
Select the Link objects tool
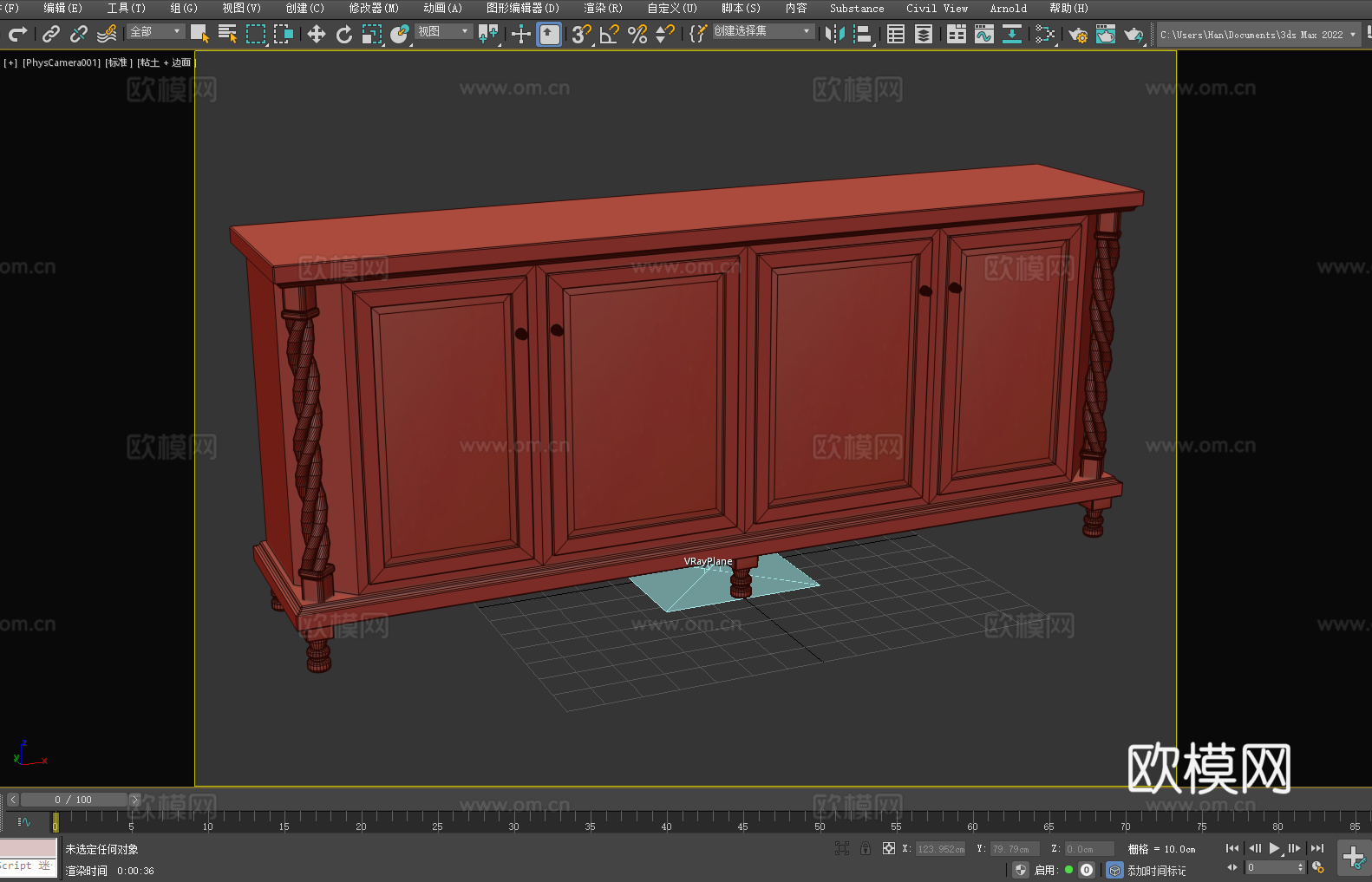click(x=51, y=34)
